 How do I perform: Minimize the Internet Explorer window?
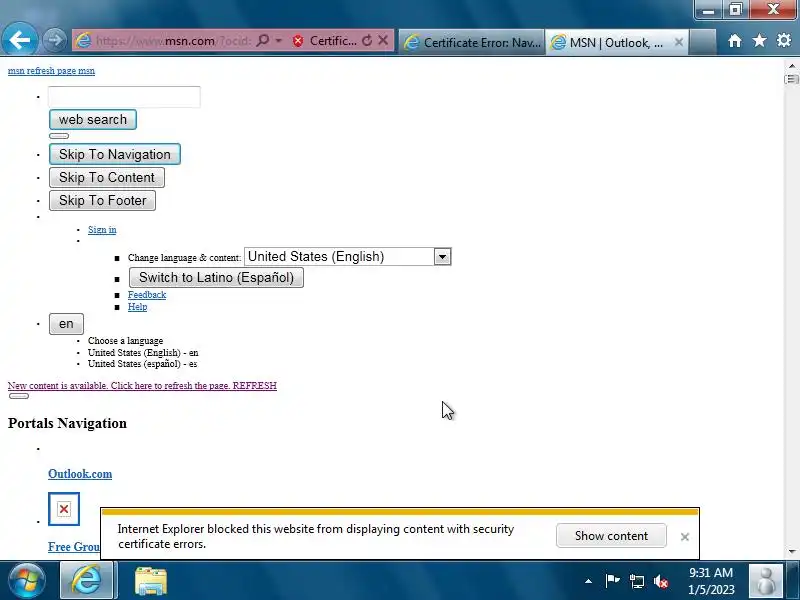(709, 9)
